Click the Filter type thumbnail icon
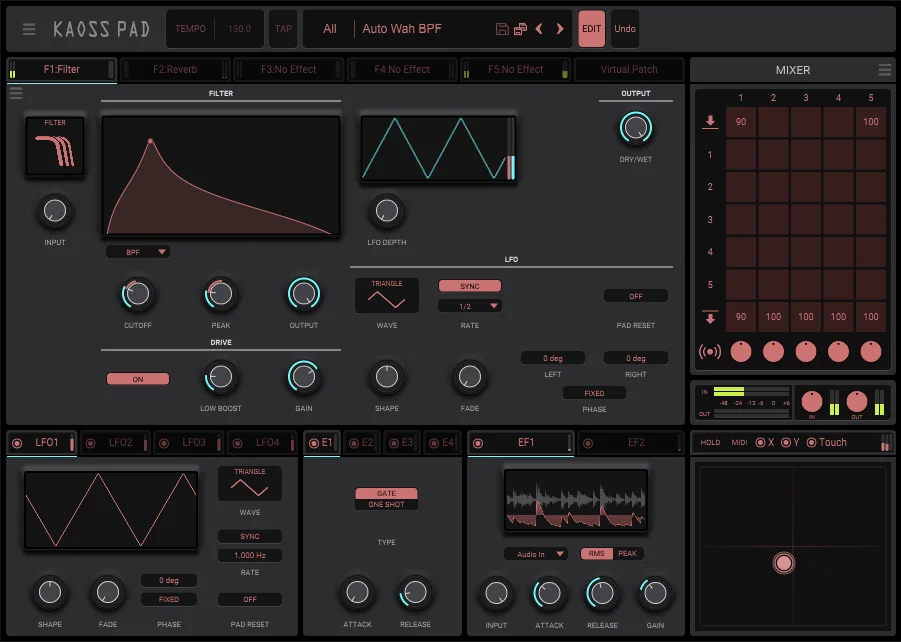This screenshot has width=901, height=642. point(55,146)
